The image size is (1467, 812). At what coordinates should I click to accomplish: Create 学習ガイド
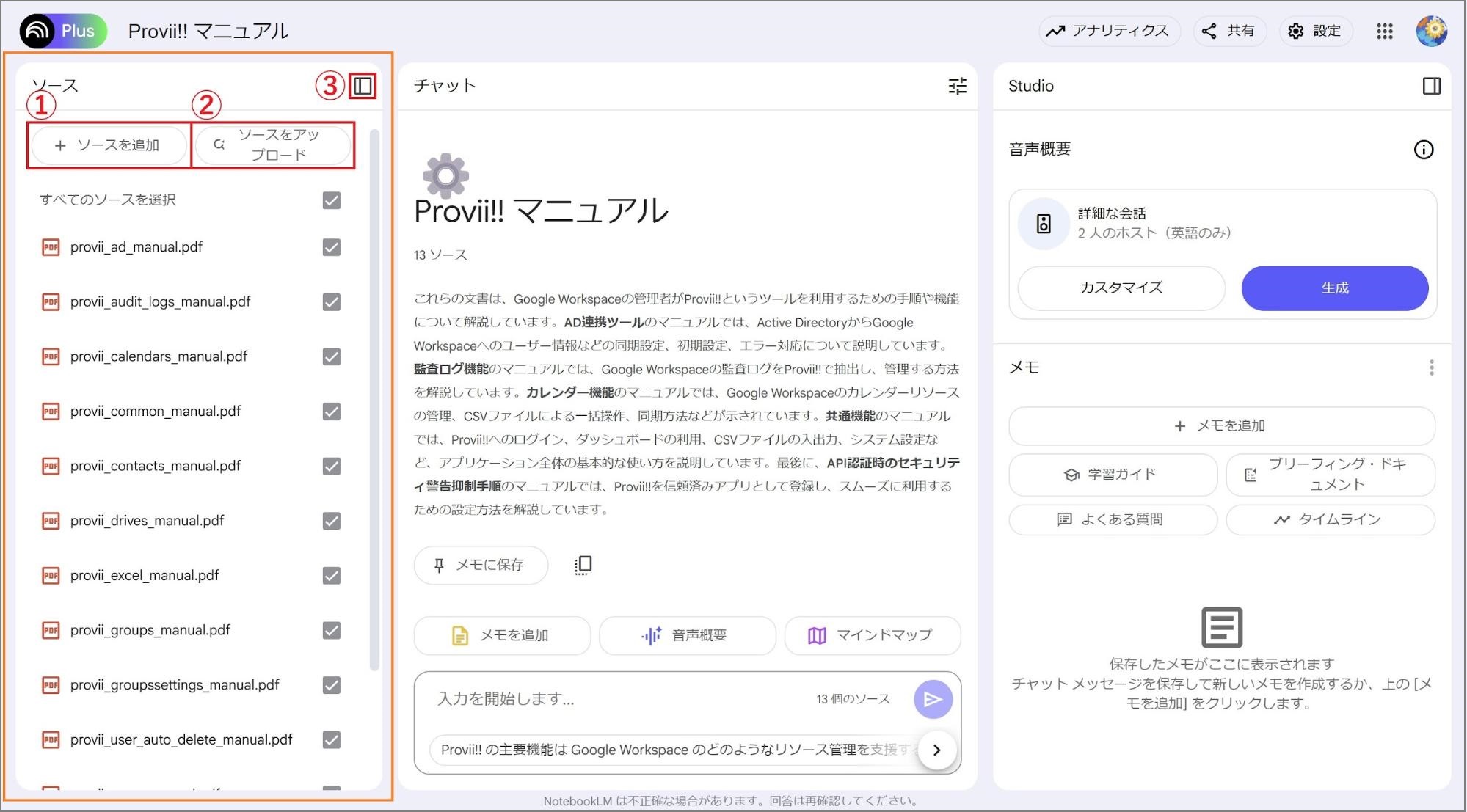coord(1113,475)
